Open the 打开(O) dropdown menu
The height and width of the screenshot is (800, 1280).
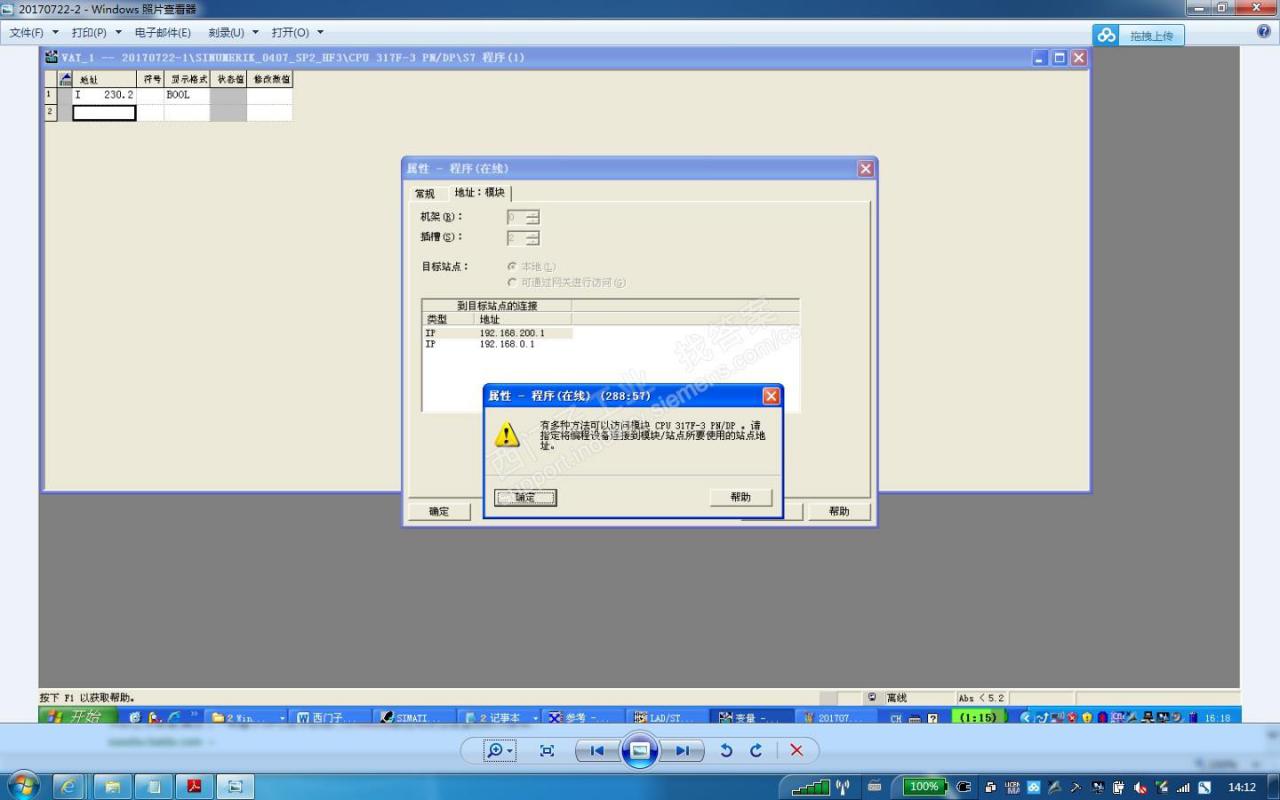coord(298,33)
